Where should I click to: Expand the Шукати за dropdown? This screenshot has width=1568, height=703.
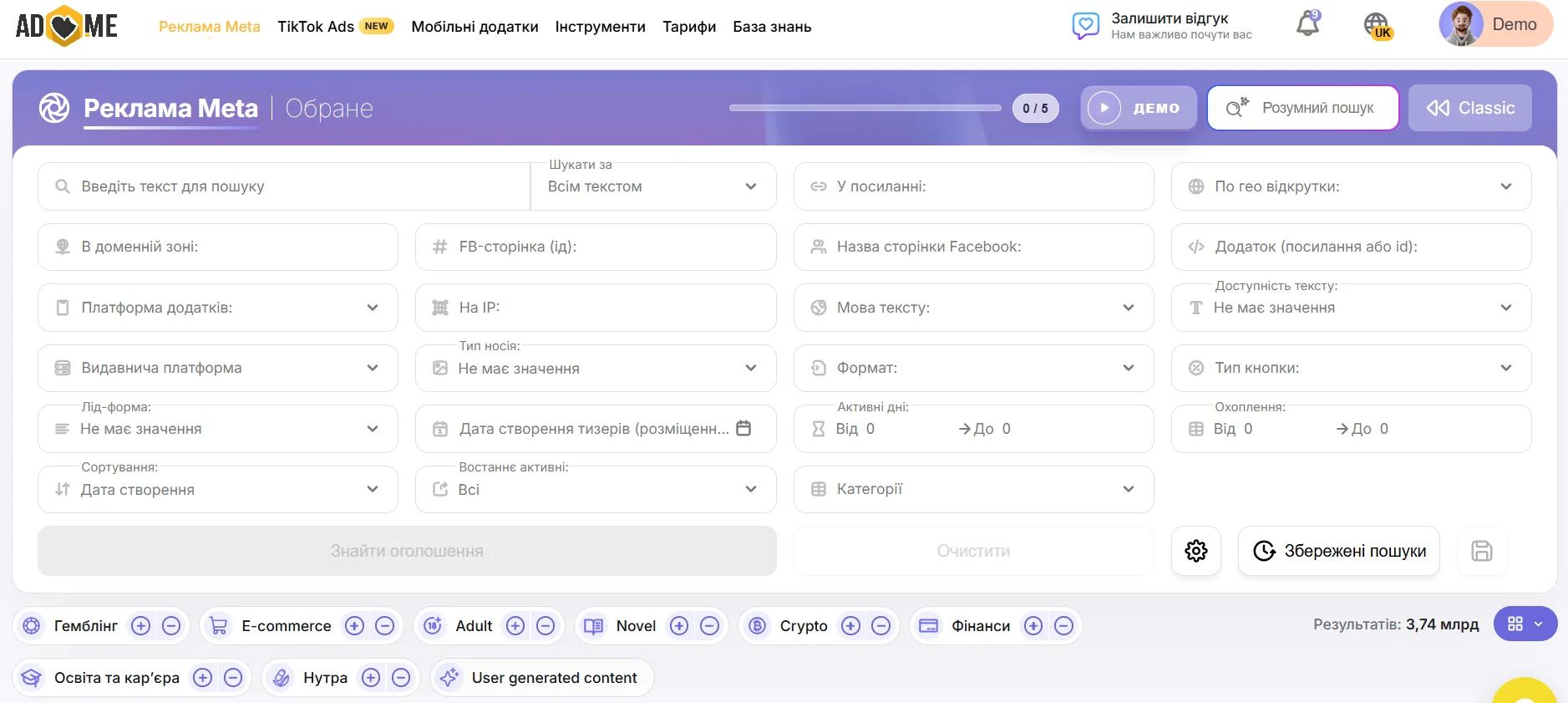653,186
